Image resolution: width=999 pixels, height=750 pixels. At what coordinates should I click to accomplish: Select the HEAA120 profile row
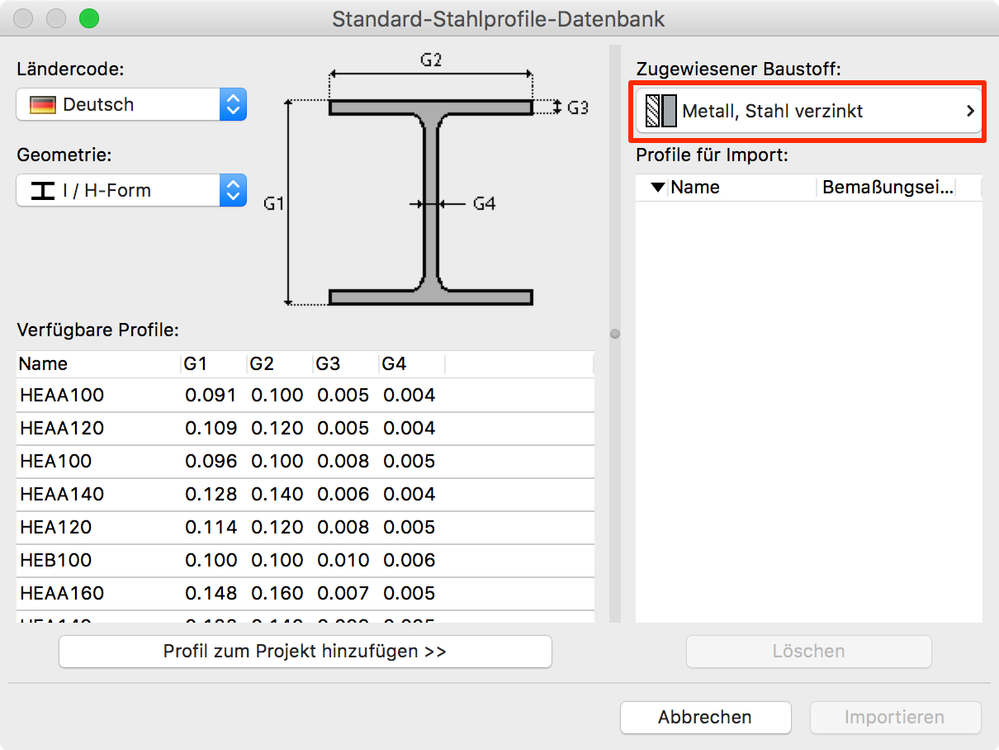click(305, 428)
